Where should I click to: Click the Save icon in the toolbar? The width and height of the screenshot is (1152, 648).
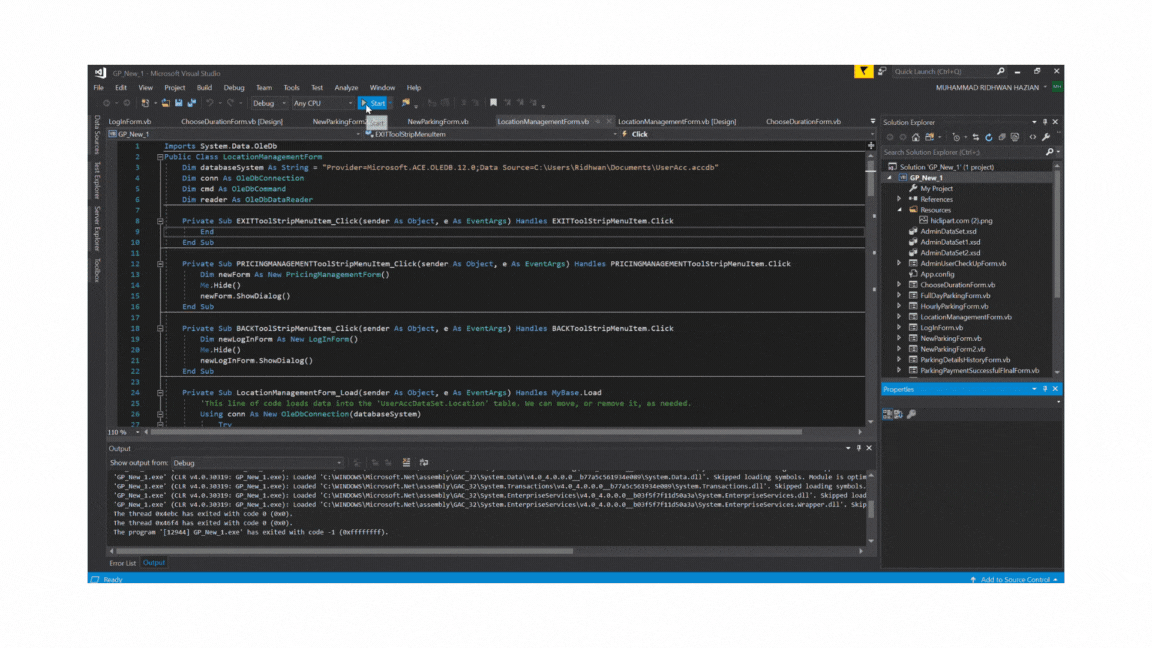coord(179,103)
